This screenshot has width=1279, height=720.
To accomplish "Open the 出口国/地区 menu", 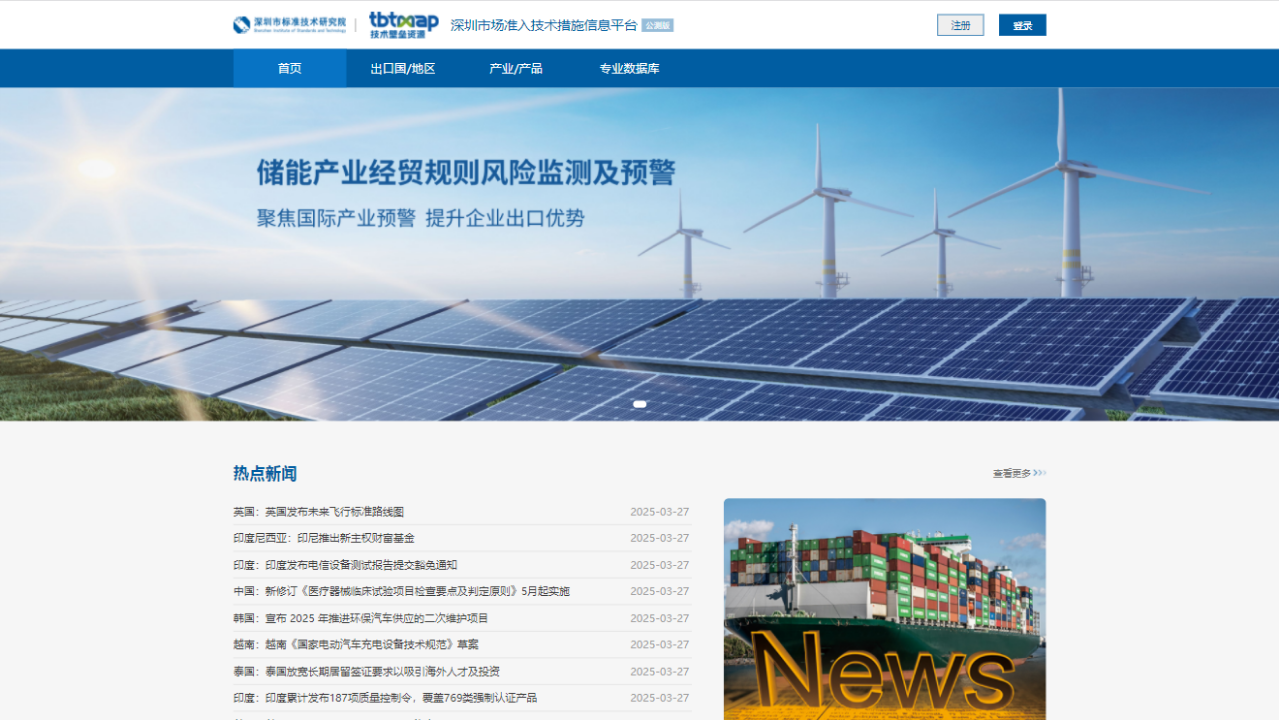I will coord(402,69).
